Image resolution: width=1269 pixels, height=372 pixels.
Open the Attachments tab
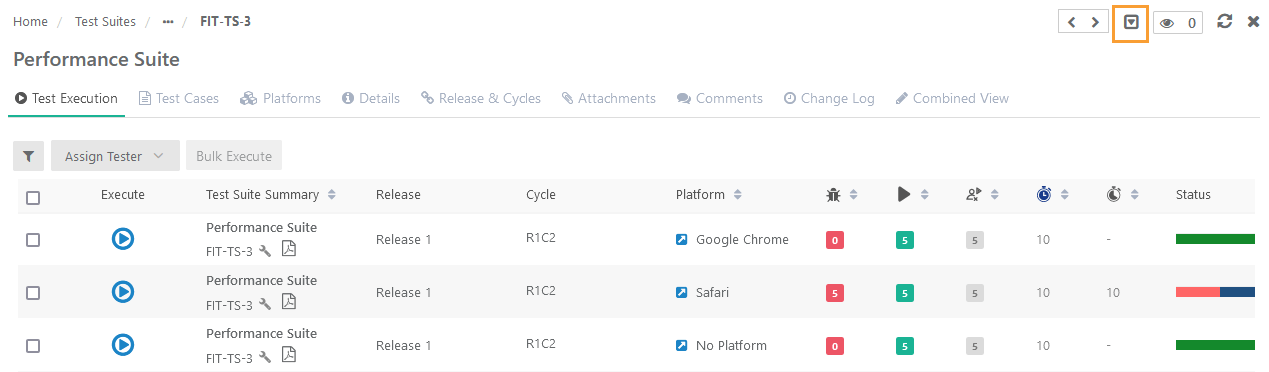609,98
